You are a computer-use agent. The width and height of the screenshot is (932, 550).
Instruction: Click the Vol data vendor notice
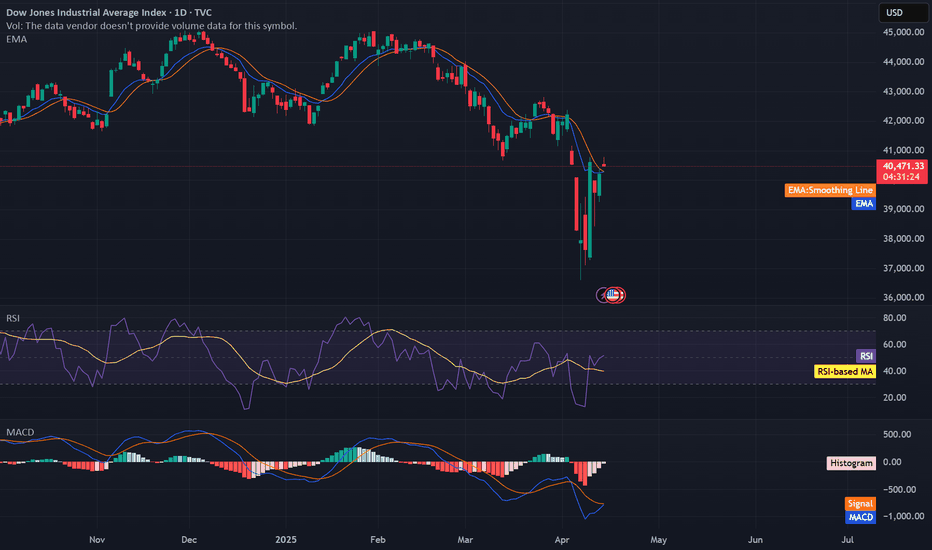coord(152,26)
